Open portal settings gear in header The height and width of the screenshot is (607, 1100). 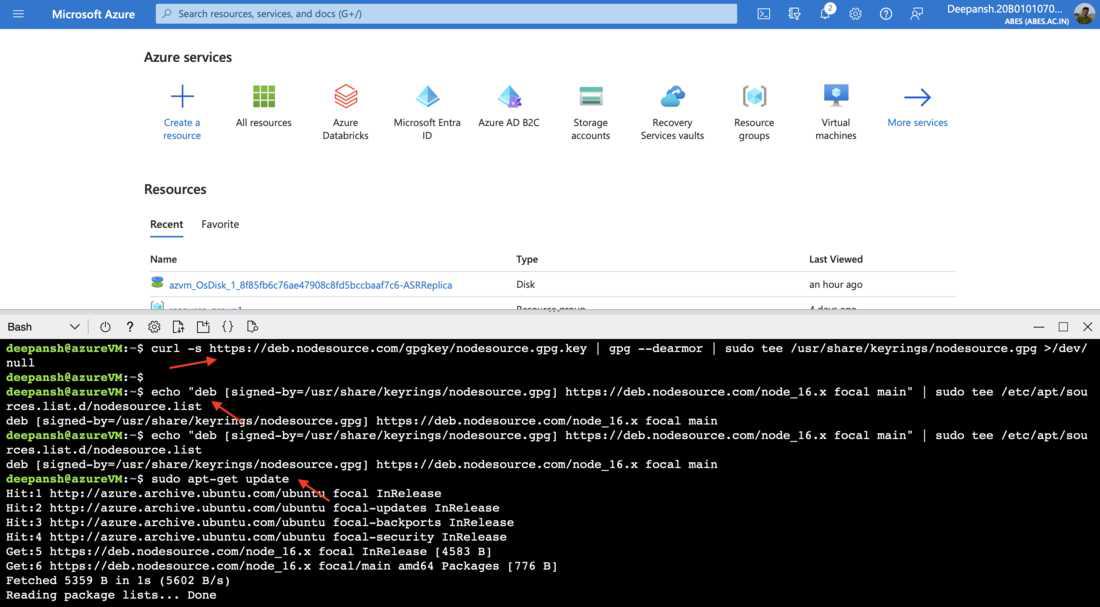[855, 13]
